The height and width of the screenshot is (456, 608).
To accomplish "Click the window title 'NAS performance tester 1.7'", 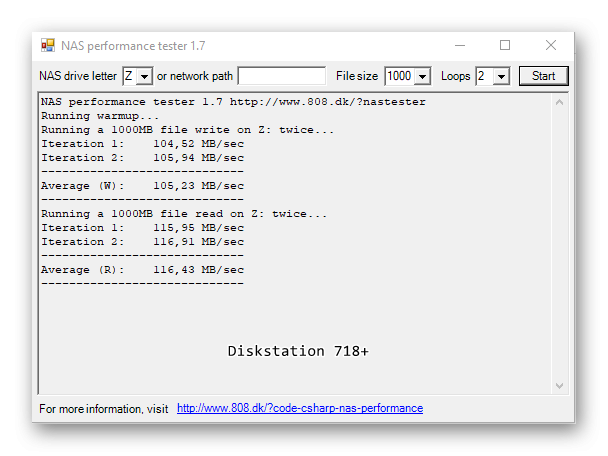I will click(x=133, y=46).
